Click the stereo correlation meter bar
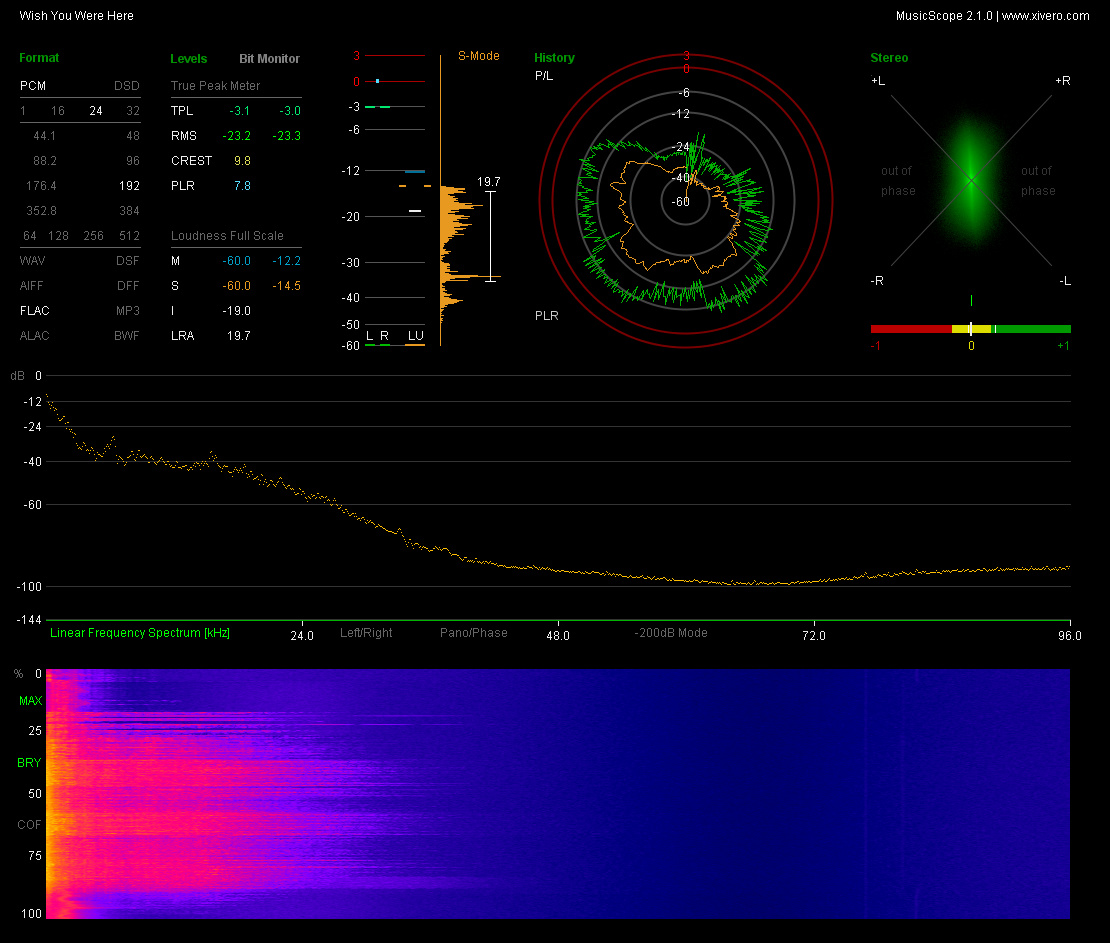1110x945 pixels. click(x=970, y=329)
